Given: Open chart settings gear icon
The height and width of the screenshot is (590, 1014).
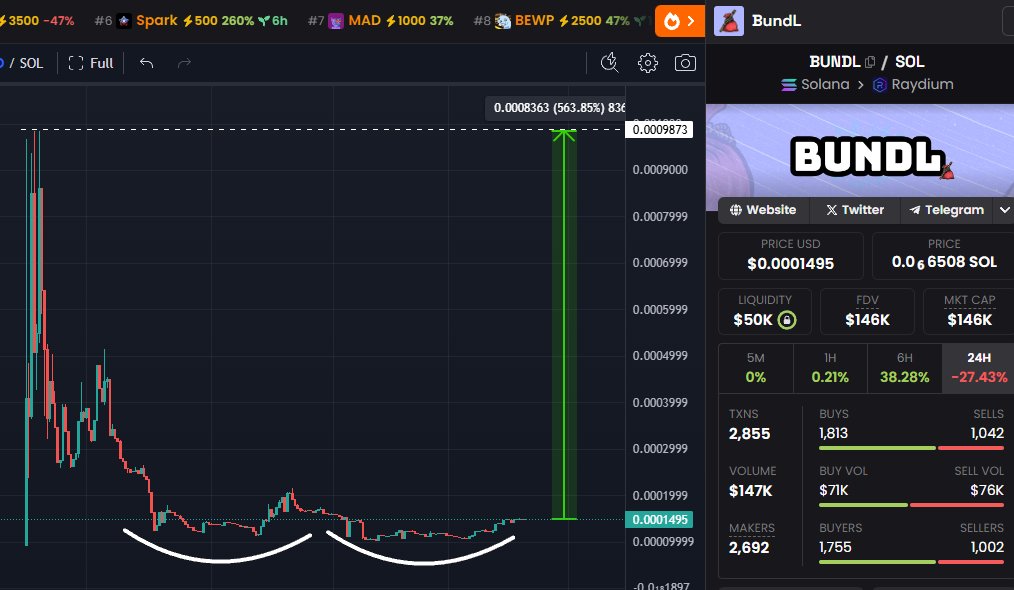Looking at the screenshot, I should coord(647,63).
